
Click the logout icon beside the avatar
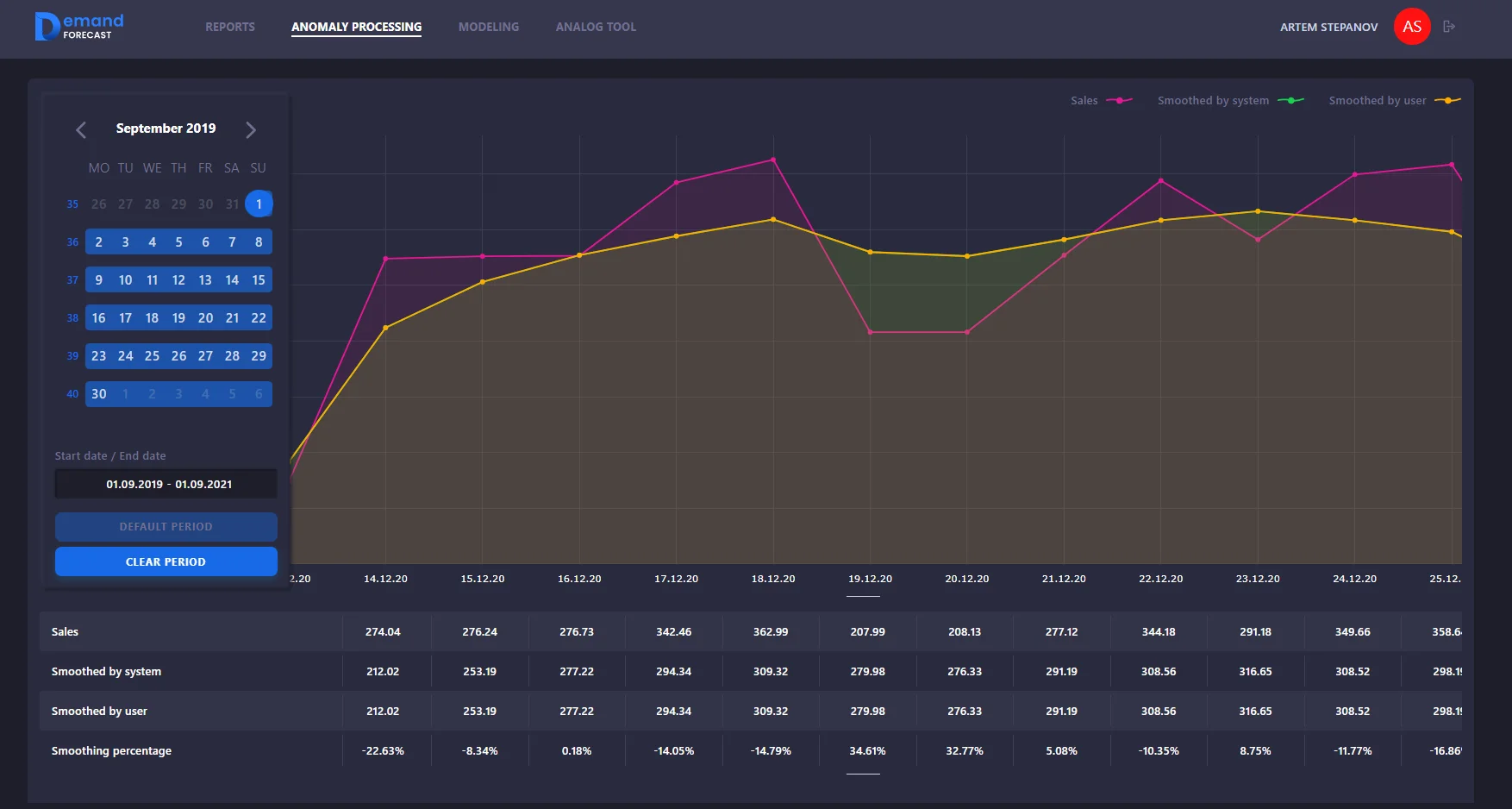point(1449,27)
